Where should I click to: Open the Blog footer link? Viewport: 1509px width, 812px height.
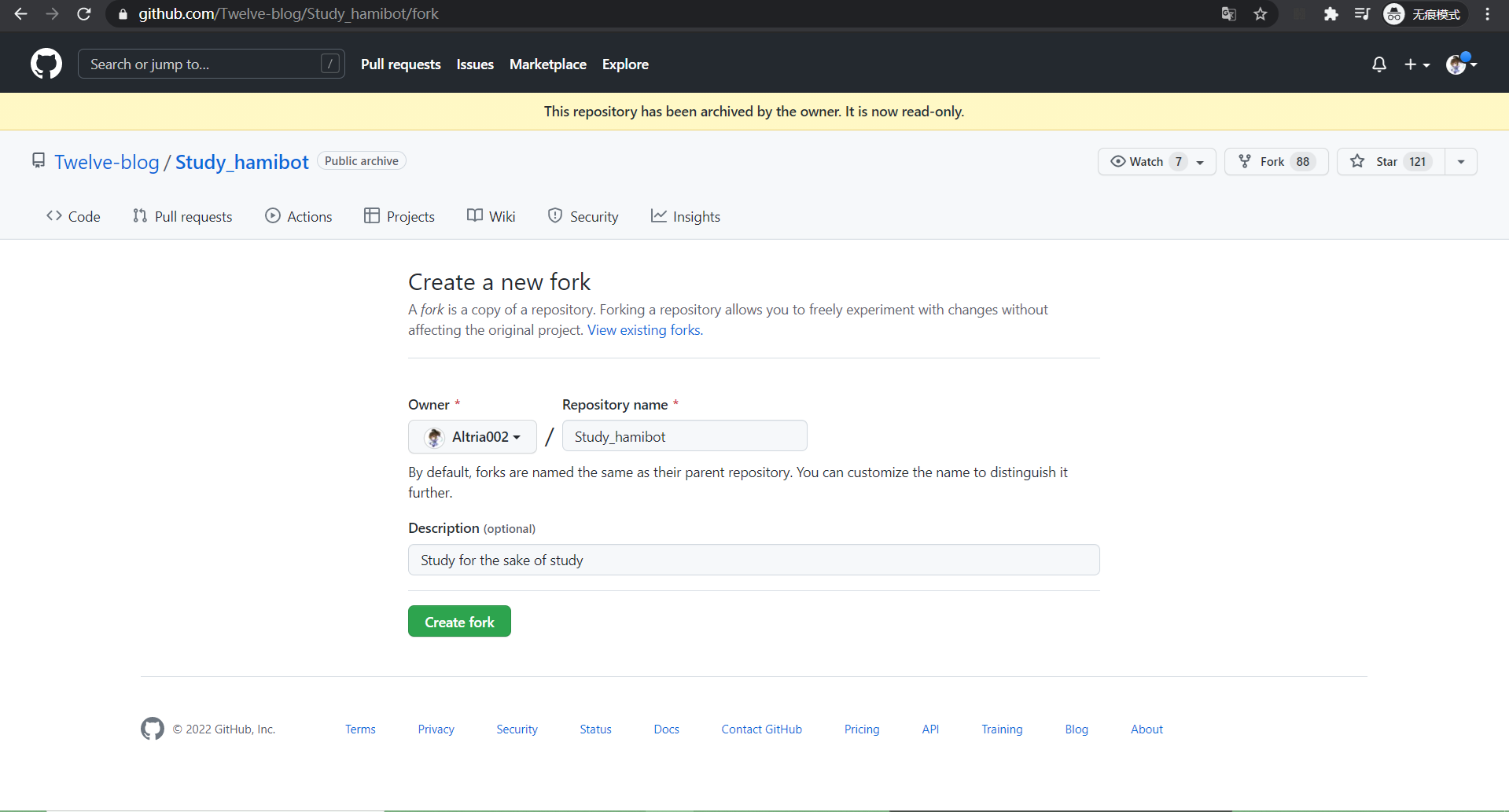click(x=1077, y=729)
